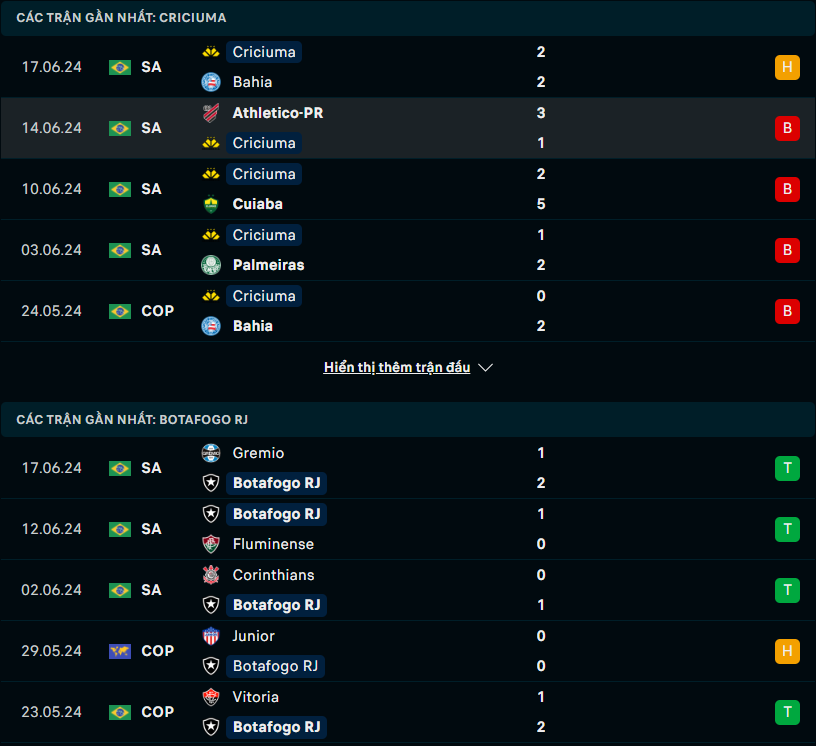This screenshot has height=746, width=816.
Task: Click Bahia crest in 24.05.24 match
Action: coord(211,326)
